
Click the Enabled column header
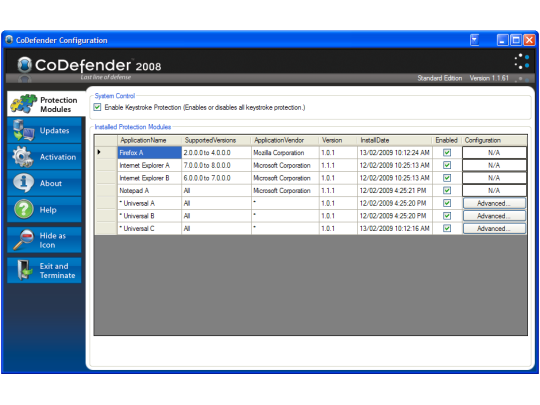click(447, 140)
